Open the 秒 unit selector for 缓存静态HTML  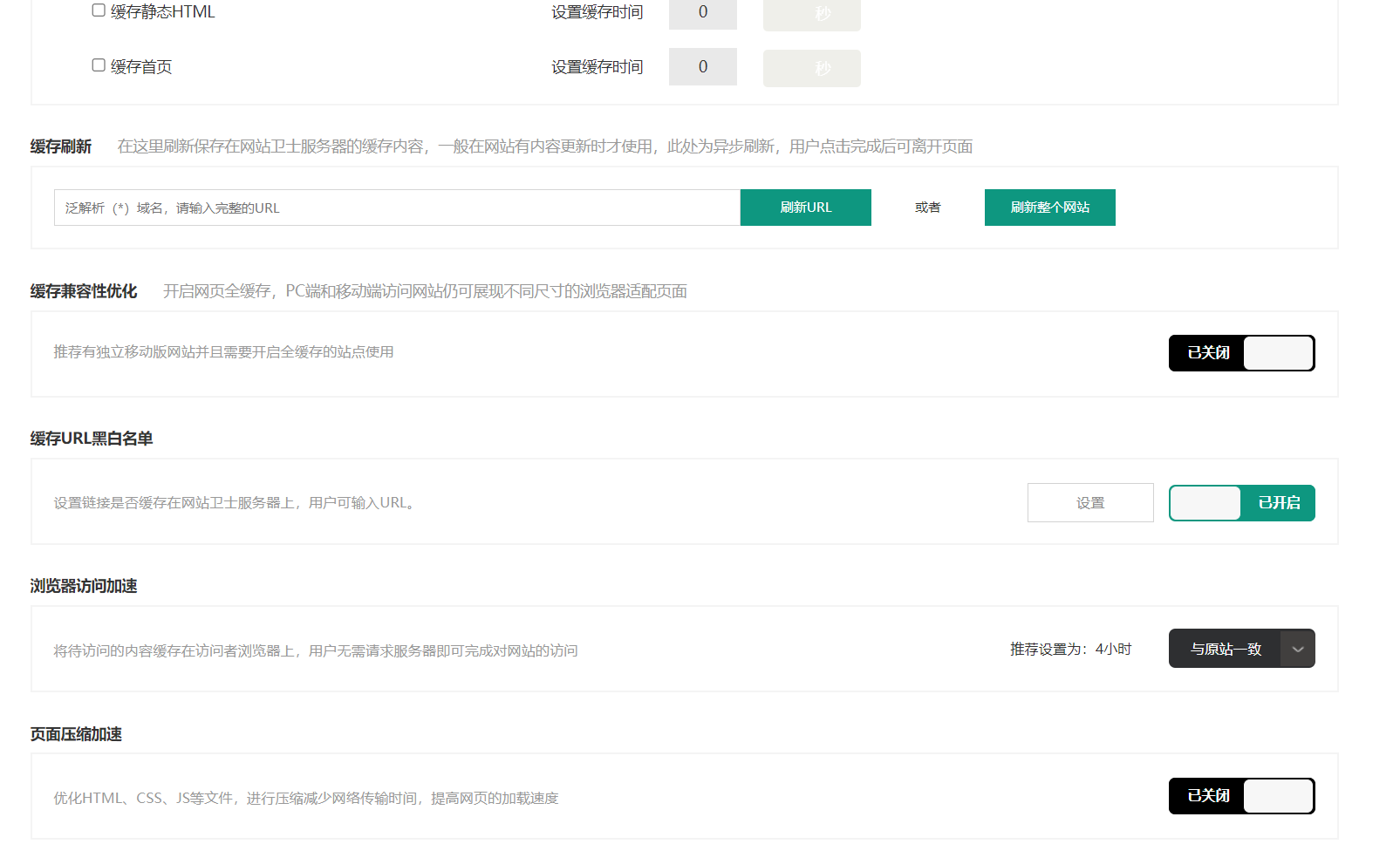(x=811, y=14)
